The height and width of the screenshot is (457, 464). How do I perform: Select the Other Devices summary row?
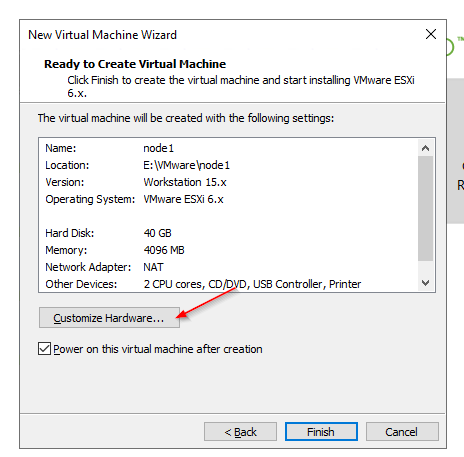click(228, 284)
